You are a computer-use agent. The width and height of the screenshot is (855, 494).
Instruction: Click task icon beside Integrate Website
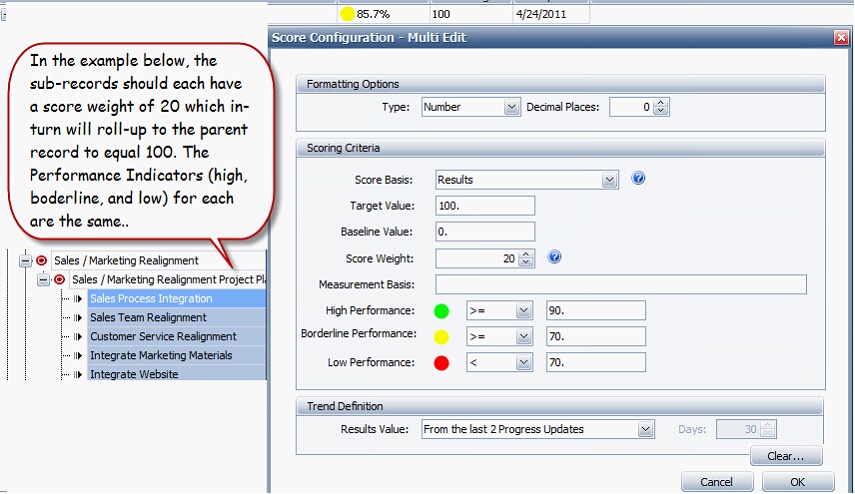click(78, 375)
